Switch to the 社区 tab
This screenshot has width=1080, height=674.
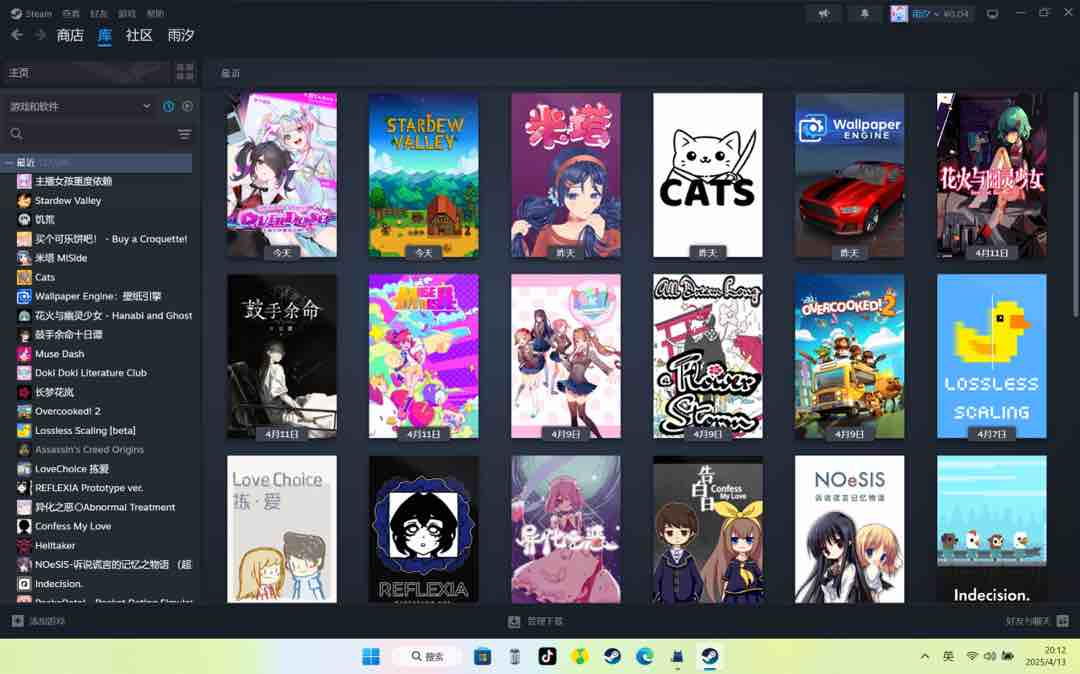point(138,35)
